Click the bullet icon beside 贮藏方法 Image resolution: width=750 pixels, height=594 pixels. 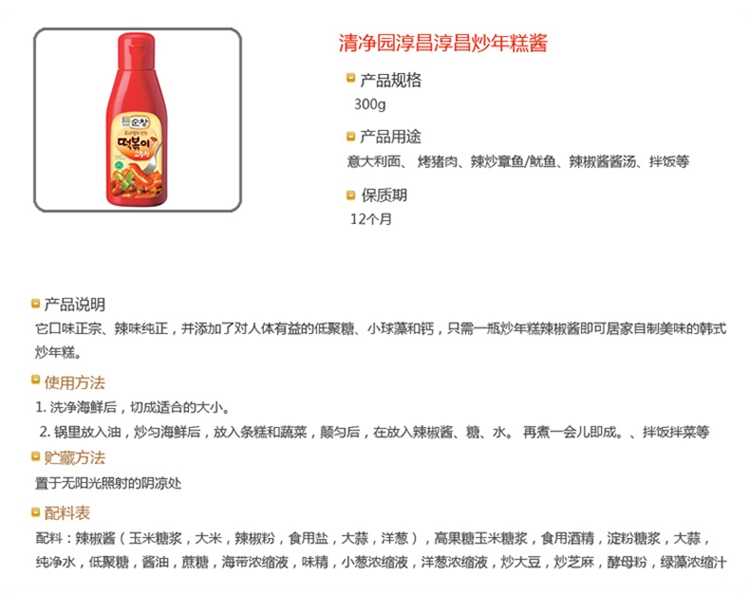[x=35, y=457]
